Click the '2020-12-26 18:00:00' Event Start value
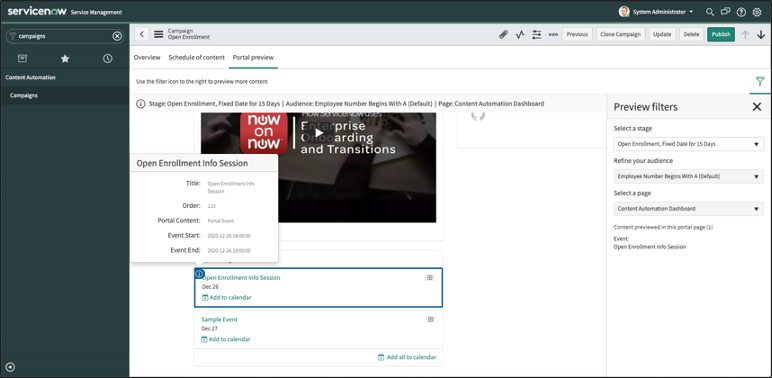 point(229,236)
